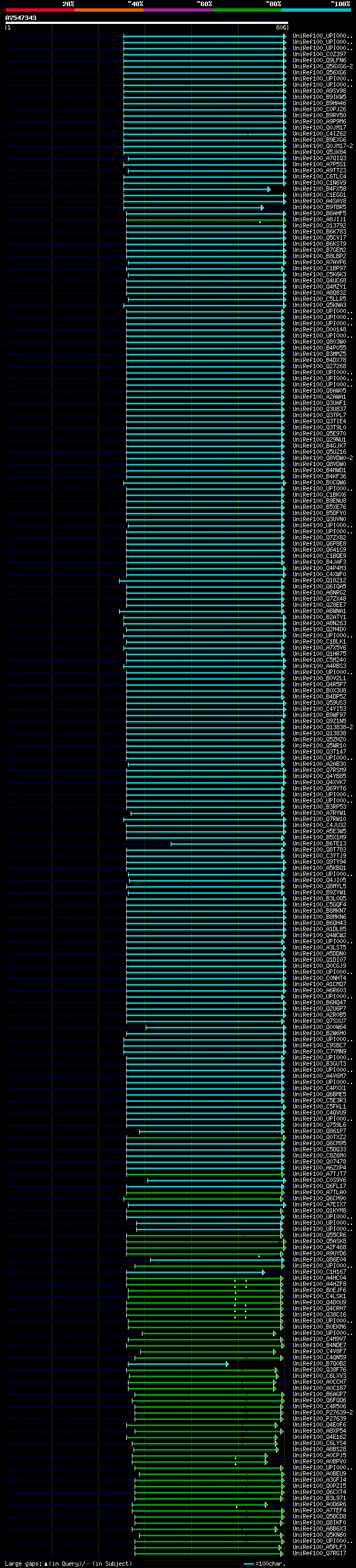This screenshot has width=356, height=1568.
Task: Select label UniRef100_B4FX58
Action: coord(319,189)
